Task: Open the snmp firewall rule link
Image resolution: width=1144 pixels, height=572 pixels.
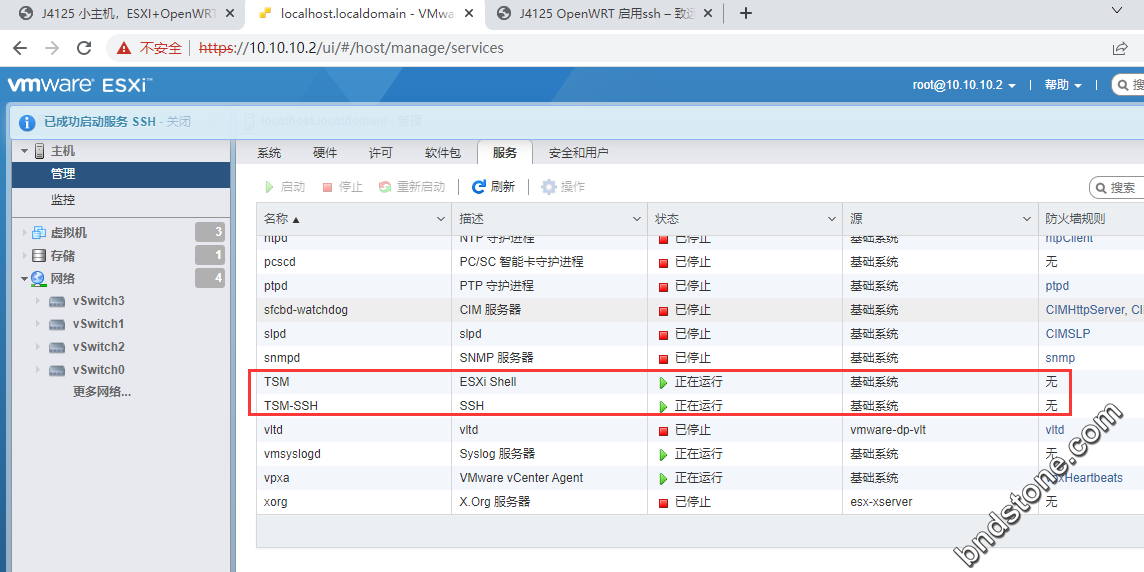Action: point(1060,358)
